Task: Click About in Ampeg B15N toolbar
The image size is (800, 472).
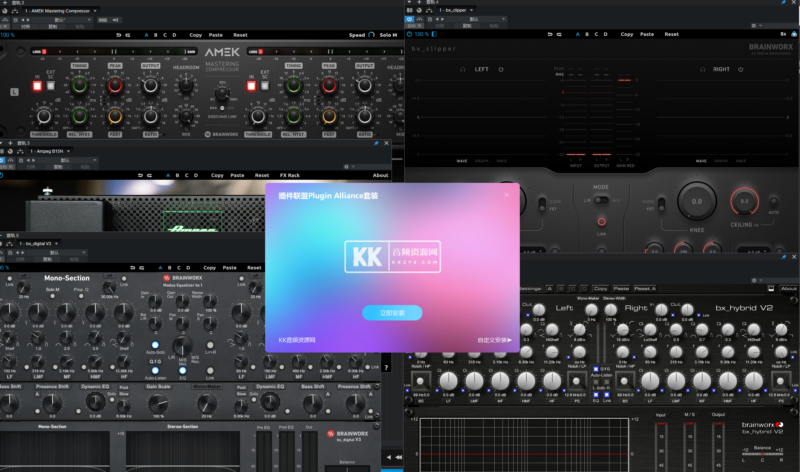Action: click(380, 175)
